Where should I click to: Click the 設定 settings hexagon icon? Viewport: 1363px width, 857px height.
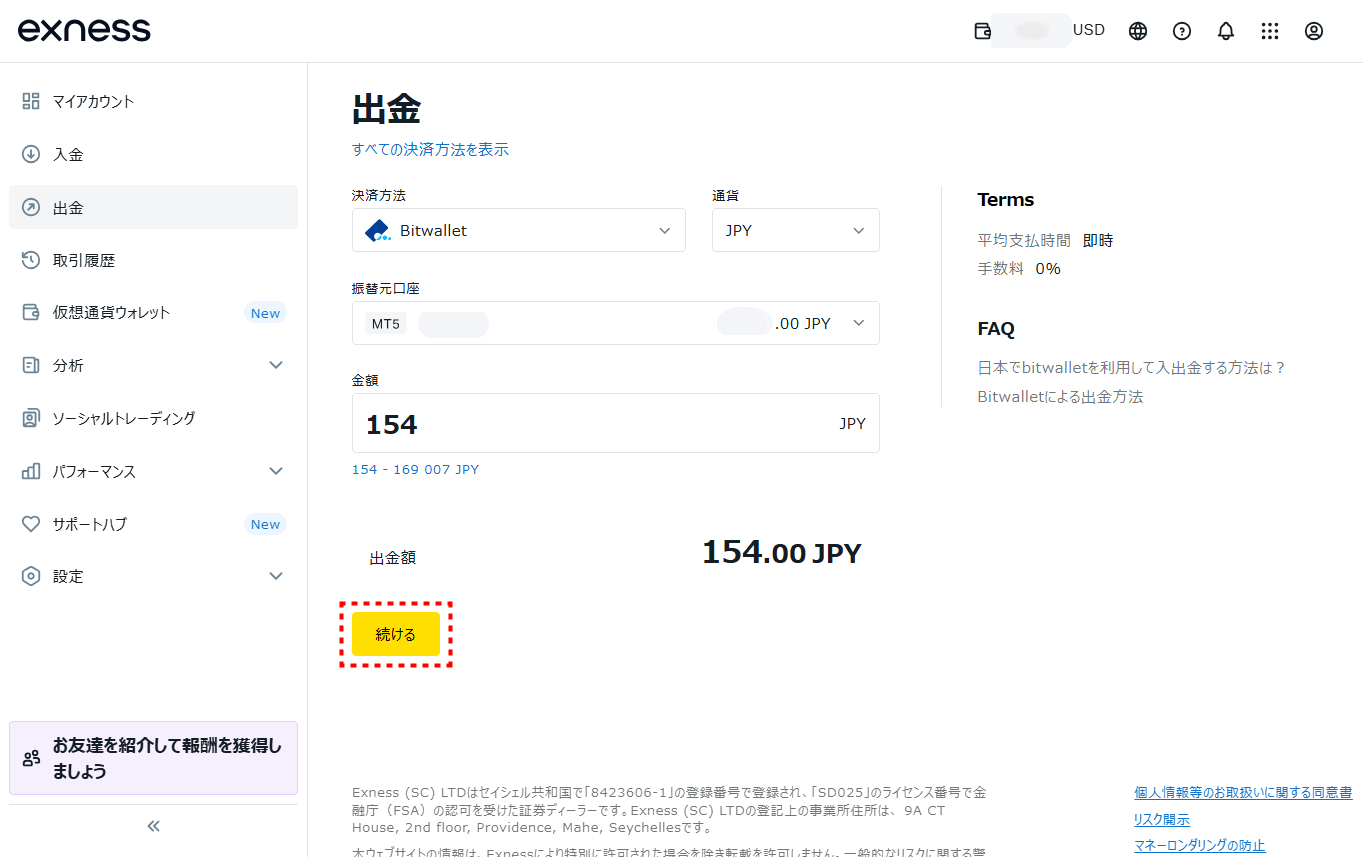pyautogui.click(x=31, y=576)
